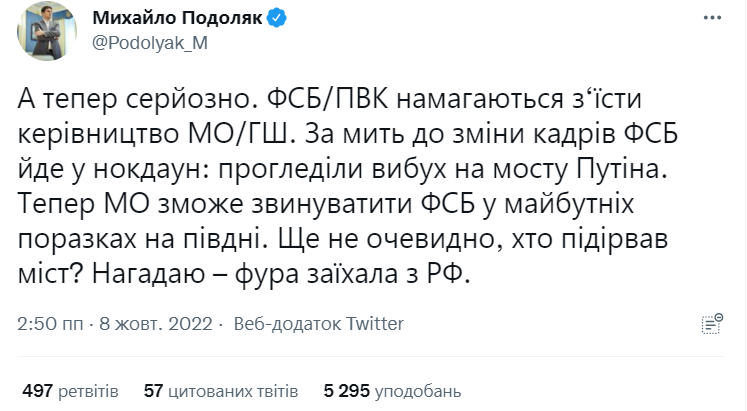Viewport: 747px width, 411px height.
Task: Click the @Podolyak_M handle
Action: pyautogui.click(x=150, y=43)
